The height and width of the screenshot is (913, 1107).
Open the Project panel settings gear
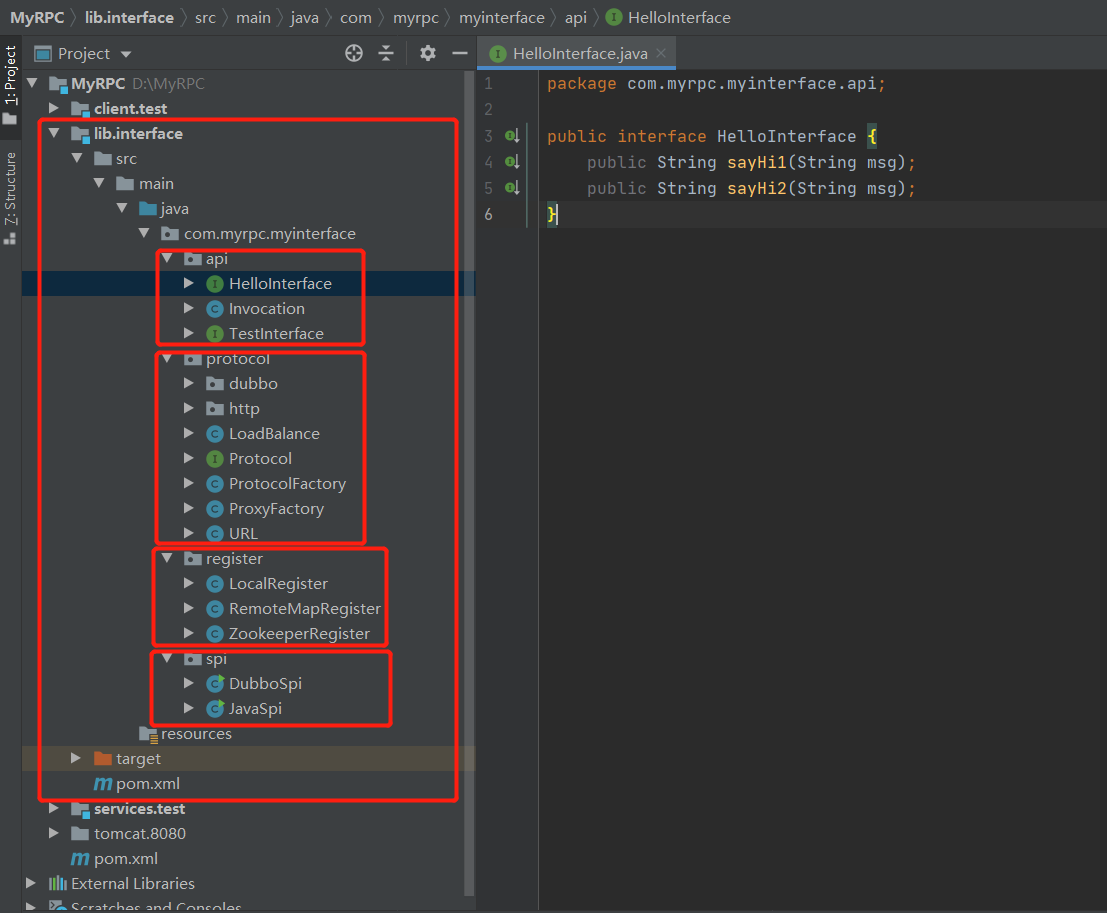(428, 54)
